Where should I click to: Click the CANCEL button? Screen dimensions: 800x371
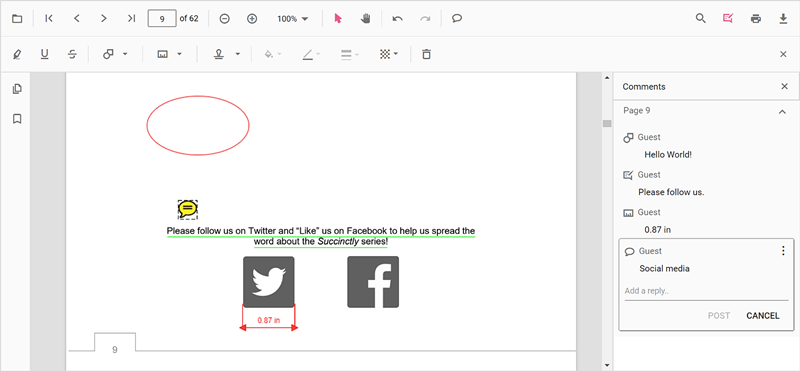tap(763, 316)
